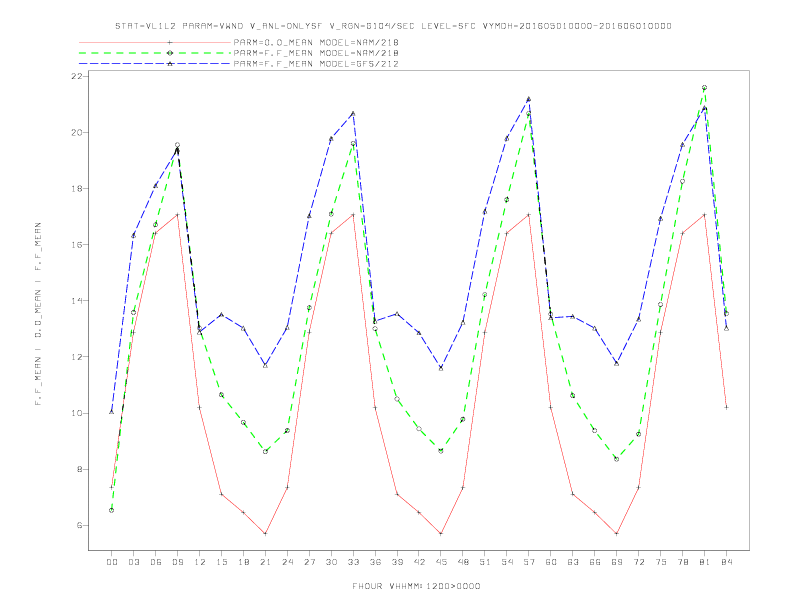The height and width of the screenshot is (612, 792).
Task: Click x-axis tick label 84
Action: 726,562
